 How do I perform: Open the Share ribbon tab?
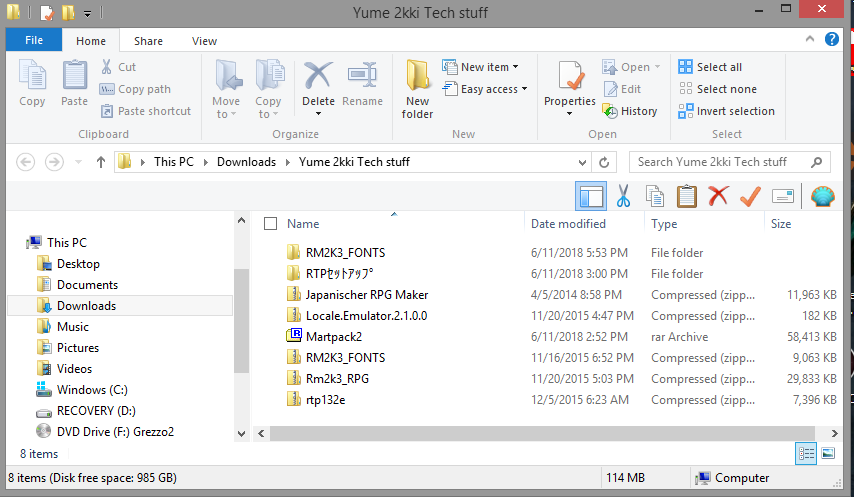tap(148, 41)
